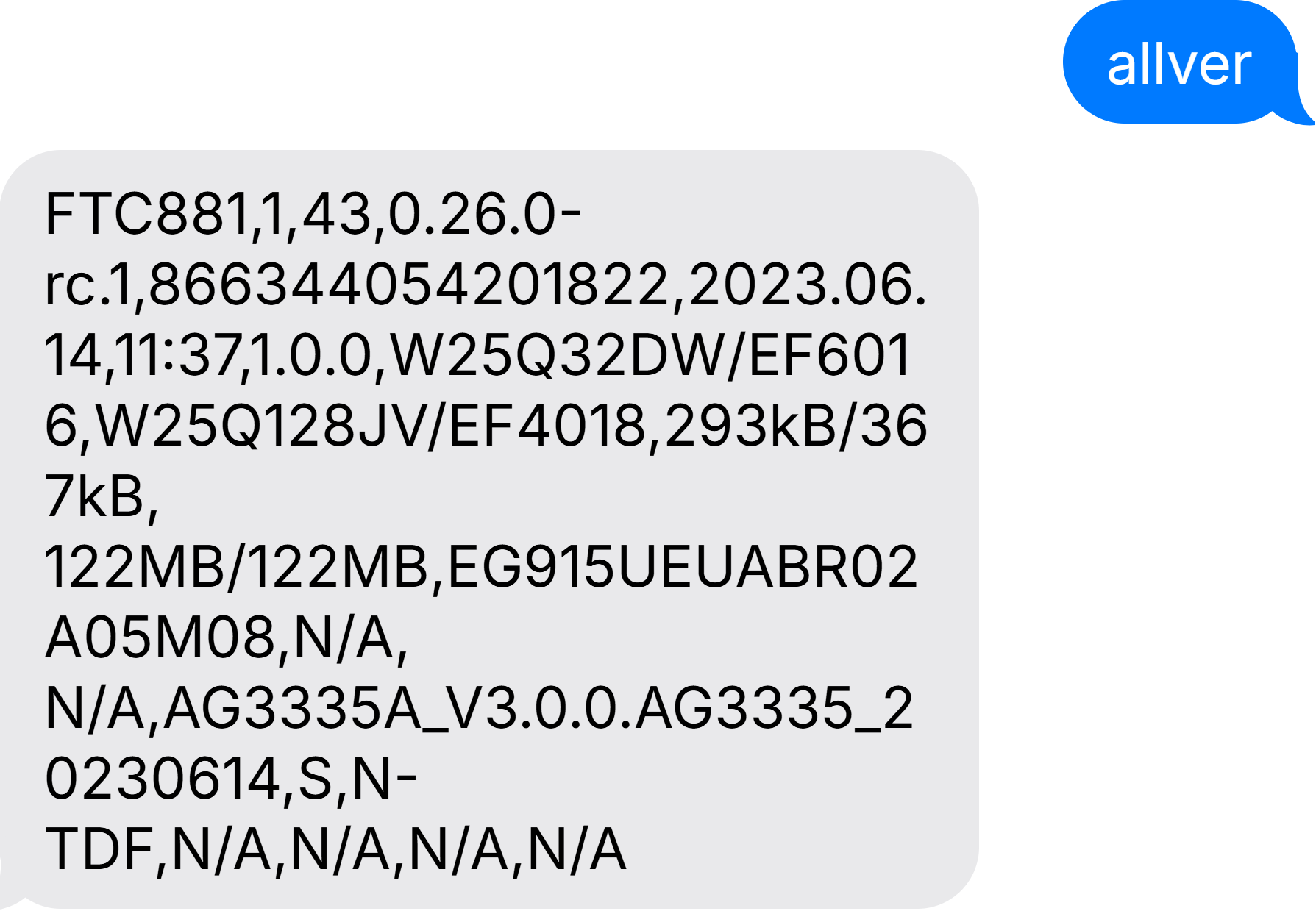Click the "0230614" date fragment text
This screenshot has width=1316, height=911.
(x=163, y=779)
